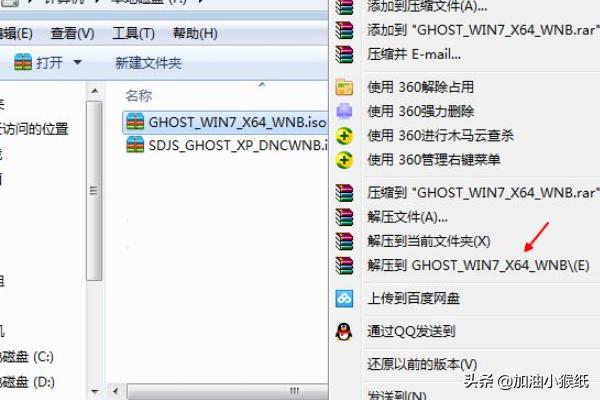This screenshot has width=600, height=400.
Task: Click the 新建文件夹 toolbar button
Action: point(148,63)
